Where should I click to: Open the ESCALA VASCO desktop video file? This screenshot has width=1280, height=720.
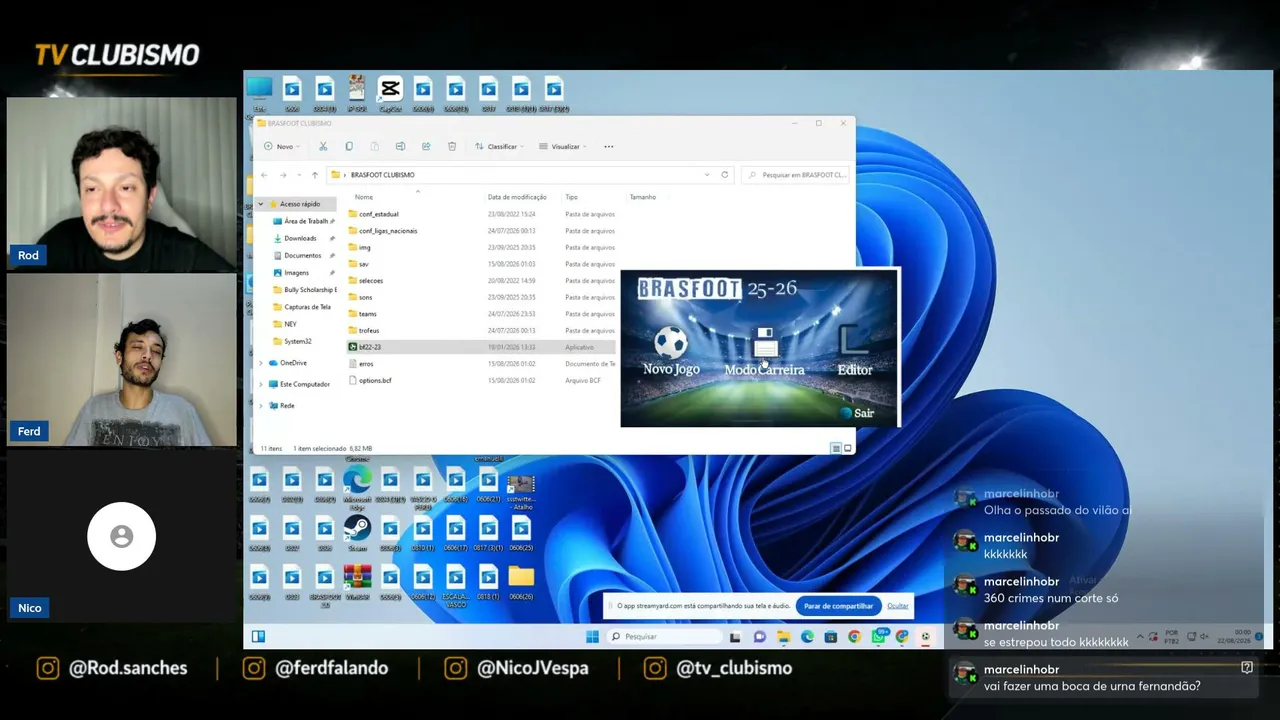click(455, 584)
